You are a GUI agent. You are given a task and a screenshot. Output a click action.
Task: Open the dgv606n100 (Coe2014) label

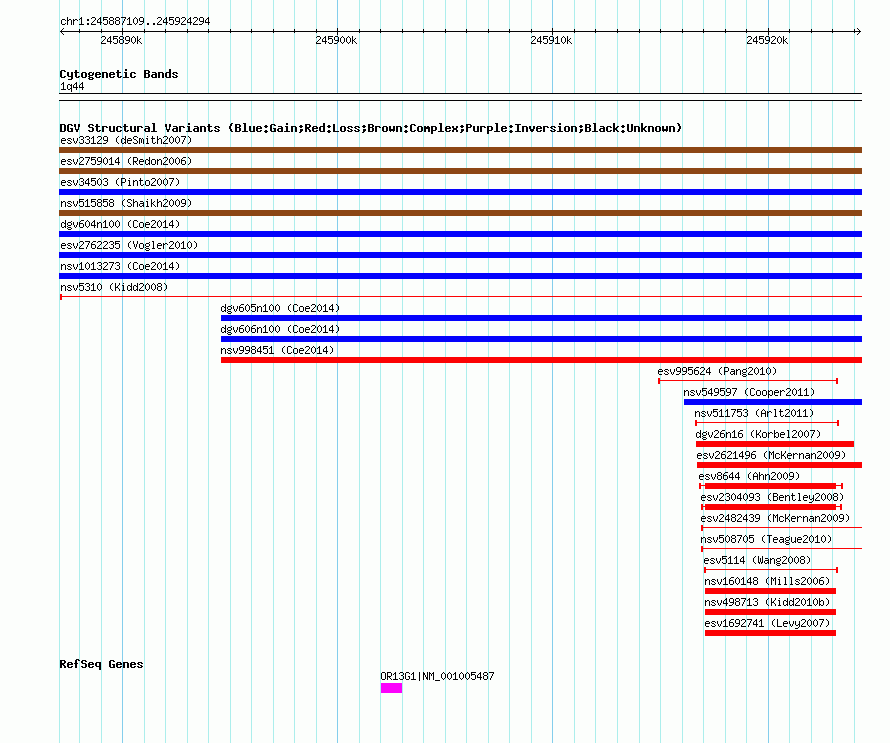[280, 329]
